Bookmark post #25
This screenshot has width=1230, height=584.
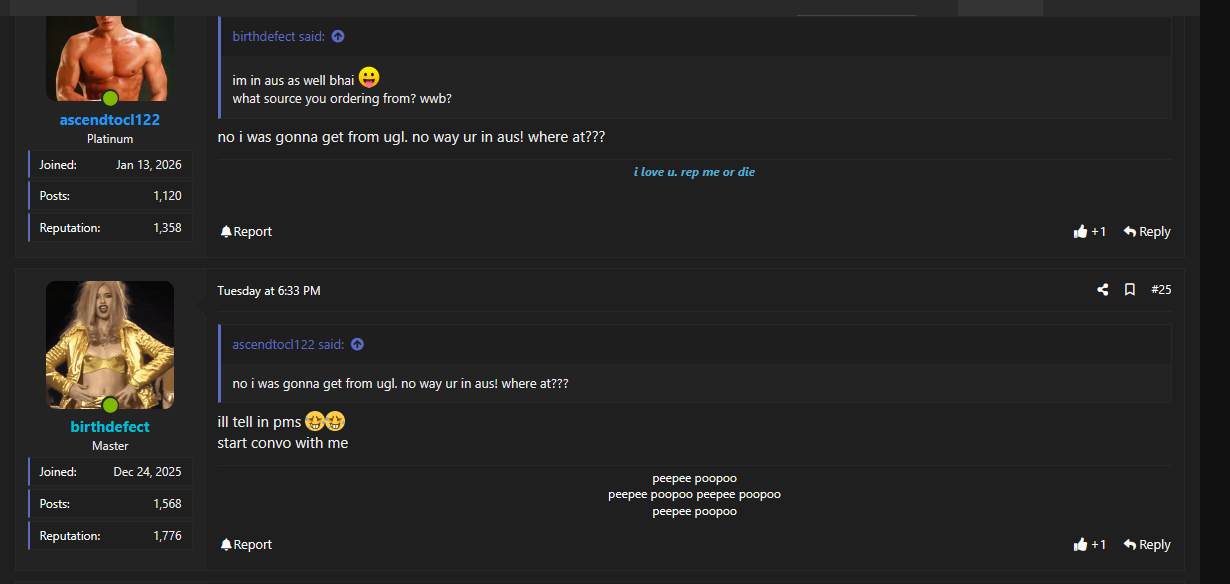1129,290
